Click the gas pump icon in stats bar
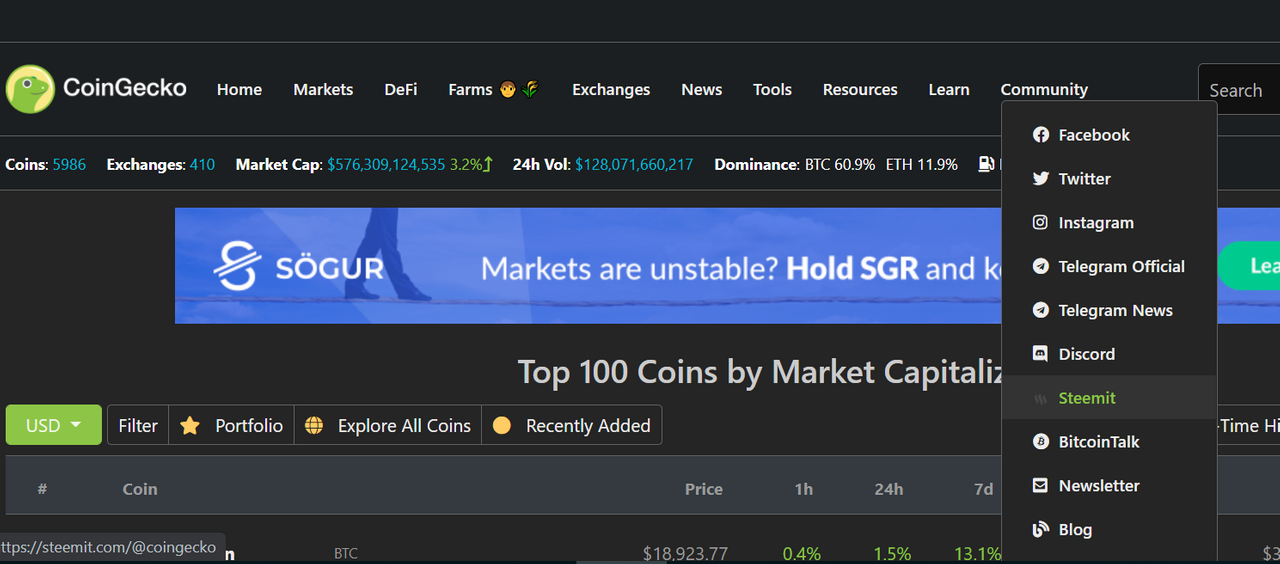Viewport: 1280px width, 564px height. (x=986, y=164)
